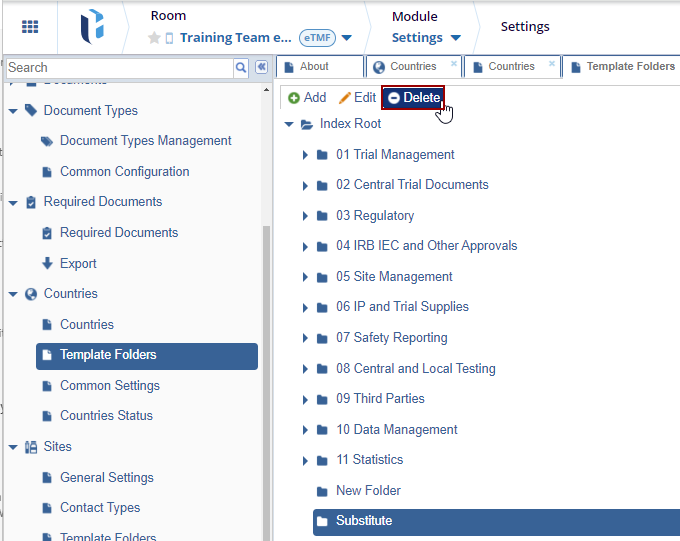
Task: Click the company logo icon
Action: point(93,28)
